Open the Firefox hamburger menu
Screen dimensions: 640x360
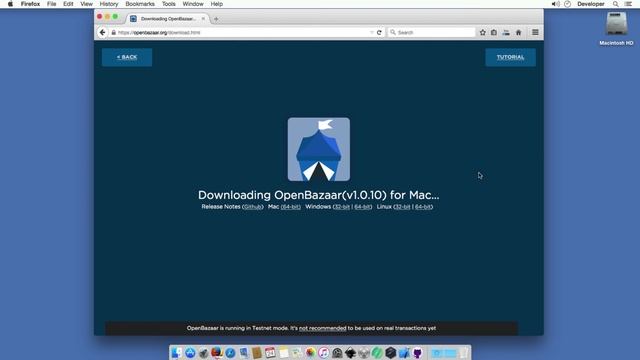535,32
